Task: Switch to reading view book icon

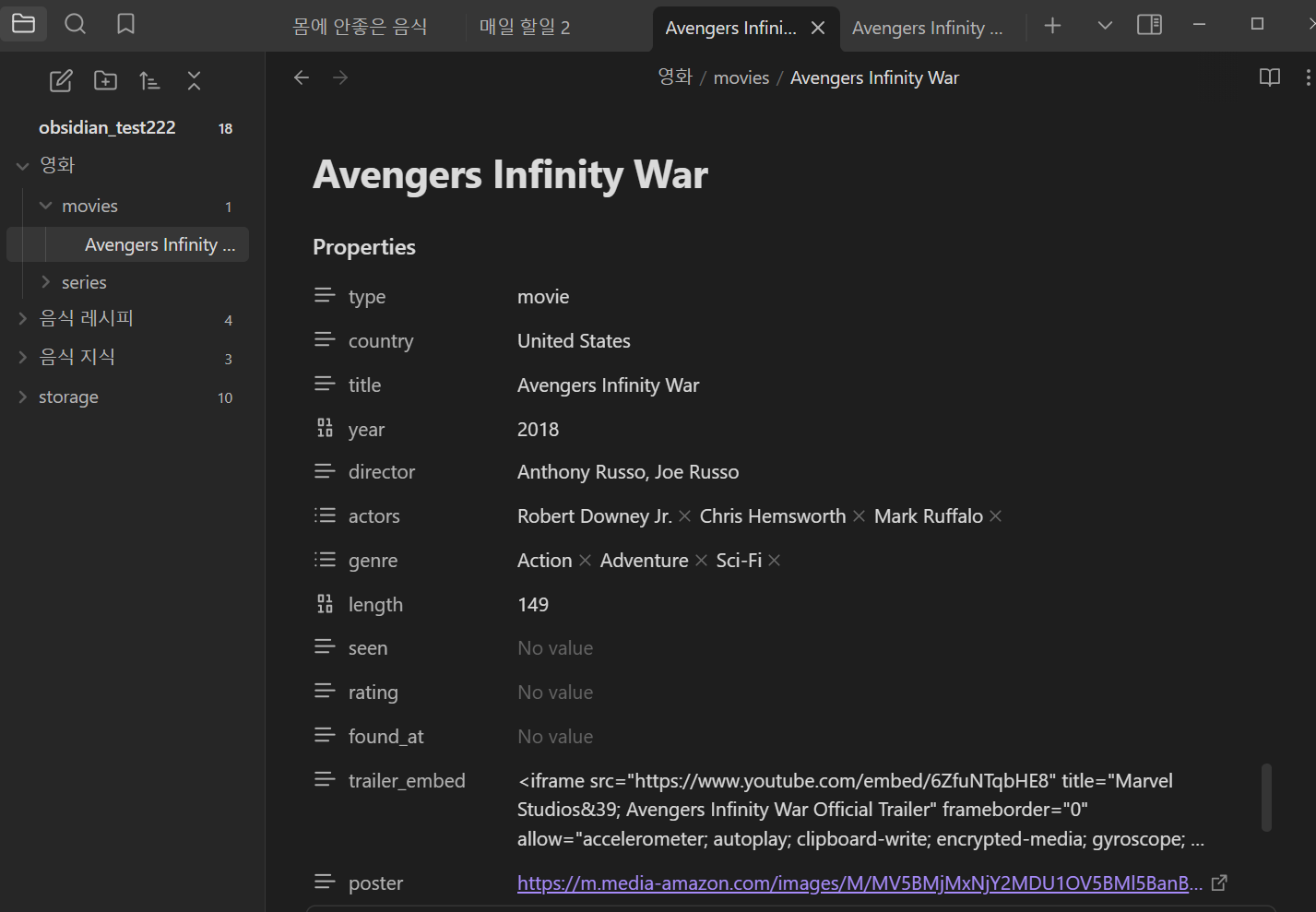Action: pyautogui.click(x=1270, y=77)
